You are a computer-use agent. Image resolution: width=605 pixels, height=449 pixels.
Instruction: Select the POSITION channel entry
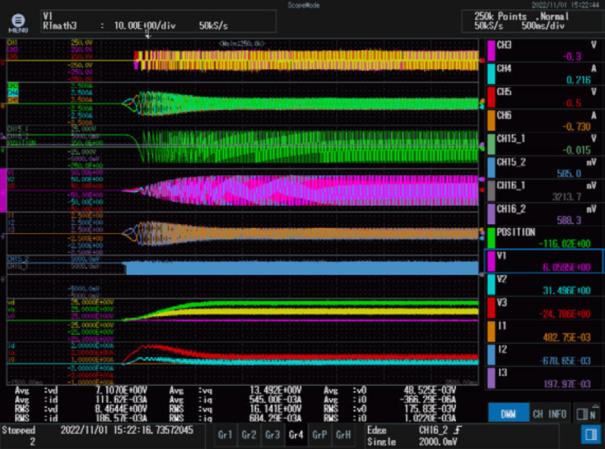click(x=544, y=238)
